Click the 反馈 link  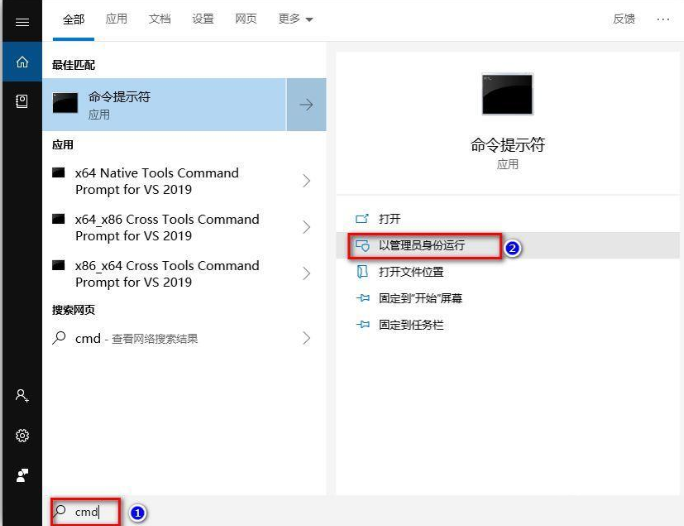pos(624,19)
